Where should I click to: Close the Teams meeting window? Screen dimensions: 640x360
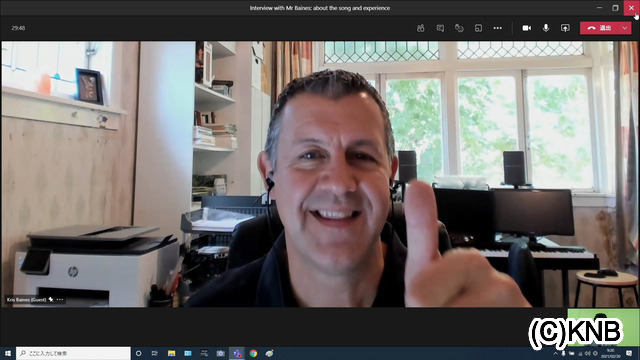pyautogui.click(x=631, y=8)
